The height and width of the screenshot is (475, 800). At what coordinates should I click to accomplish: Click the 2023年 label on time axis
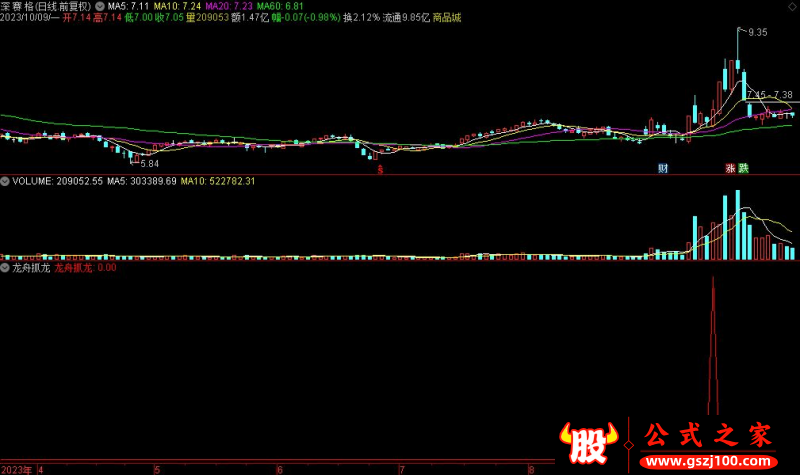click(17, 470)
